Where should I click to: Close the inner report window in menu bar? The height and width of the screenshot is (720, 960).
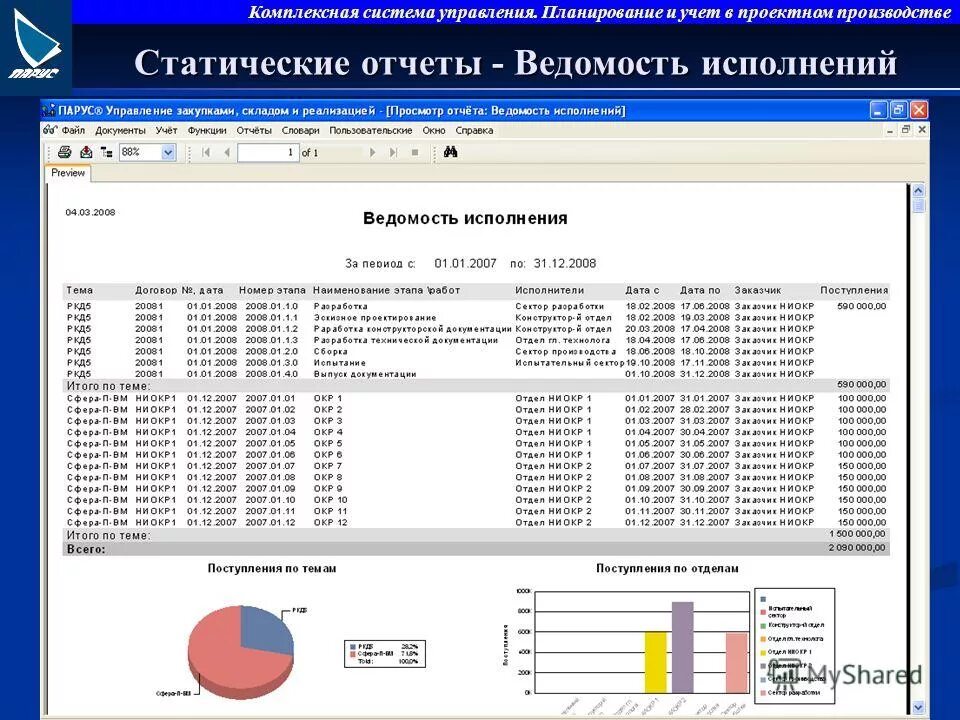(x=922, y=130)
